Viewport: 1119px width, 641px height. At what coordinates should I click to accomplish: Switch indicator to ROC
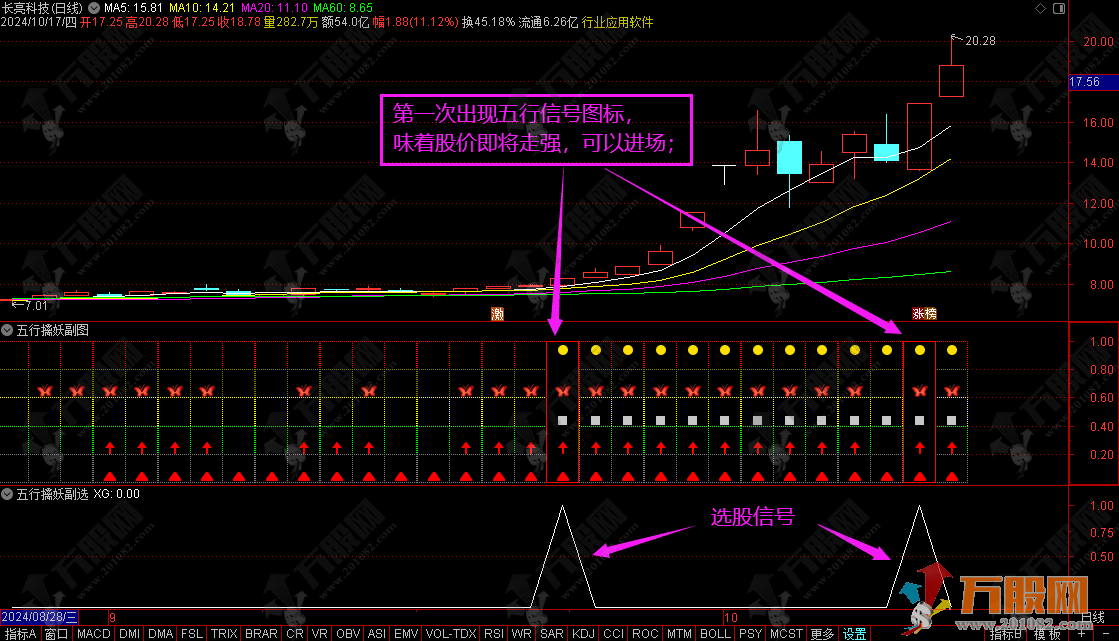pos(645,634)
